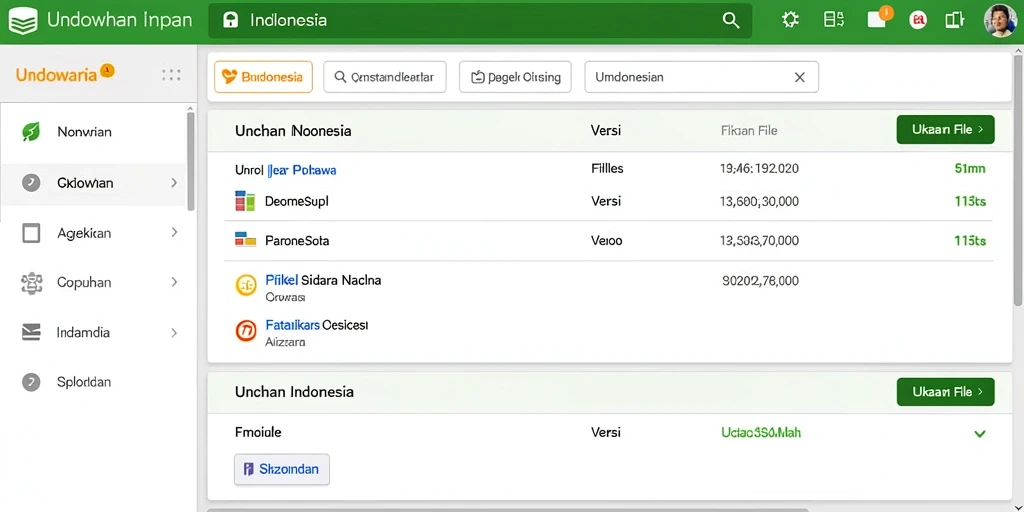Click the red circle icon for Fatarikars
Screen dimensions: 1024x512
pos(246,331)
